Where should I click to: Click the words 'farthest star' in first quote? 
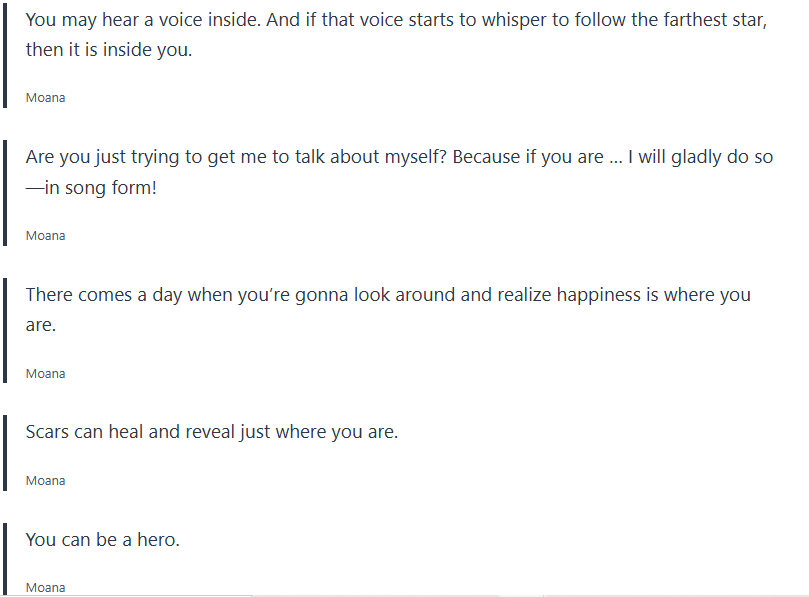pos(715,20)
